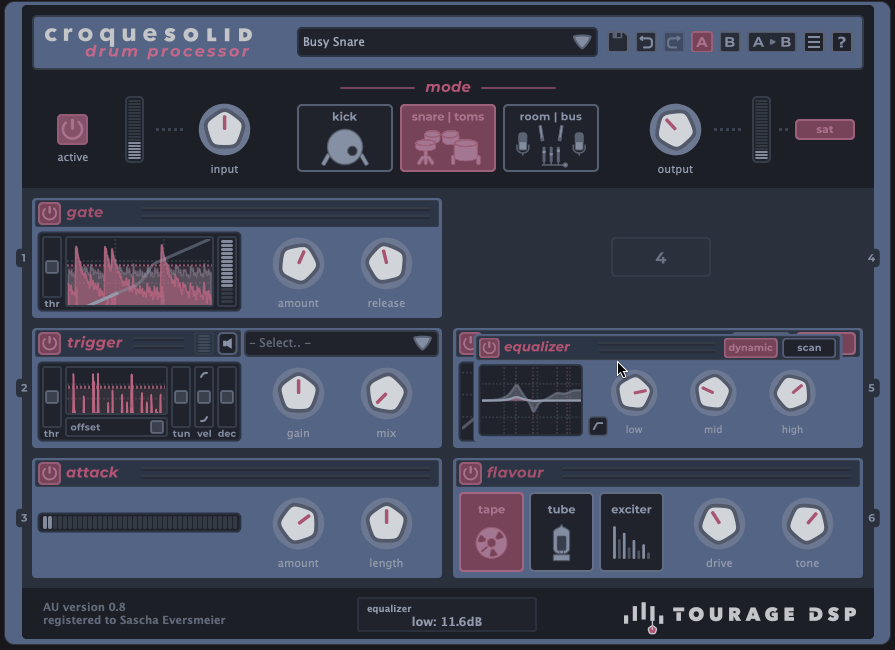Toggle equalizer dynamic mode
The height and width of the screenshot is (650, 895).
coord(751,348)
